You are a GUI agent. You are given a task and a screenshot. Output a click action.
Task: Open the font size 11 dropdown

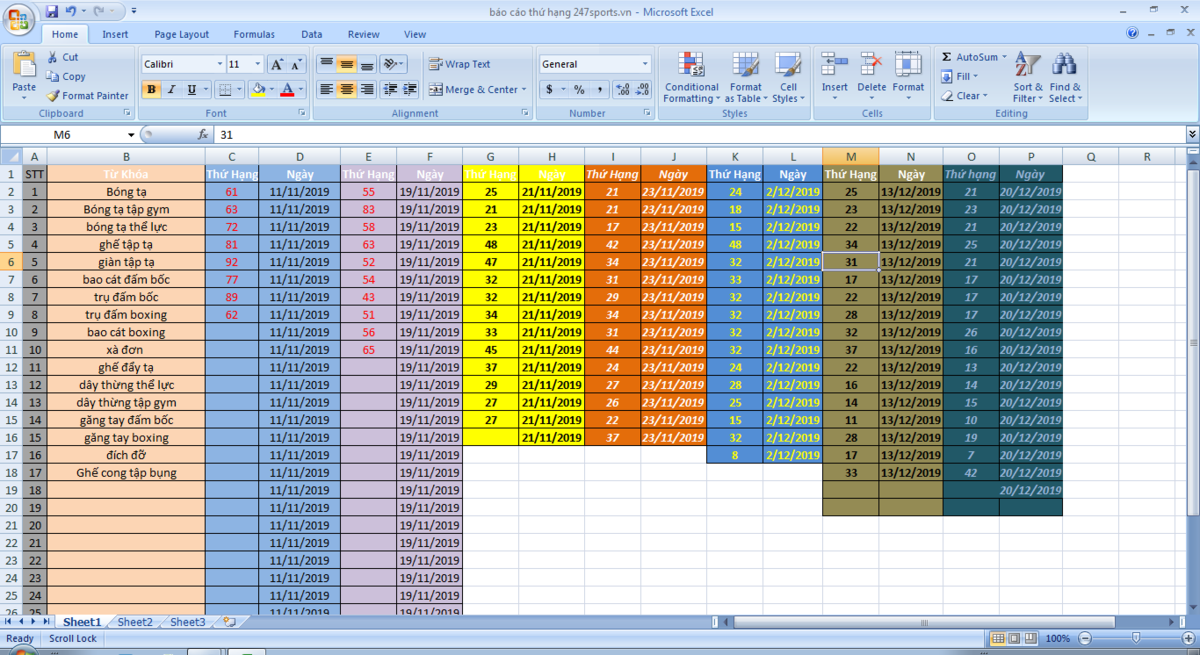[258, 64]
